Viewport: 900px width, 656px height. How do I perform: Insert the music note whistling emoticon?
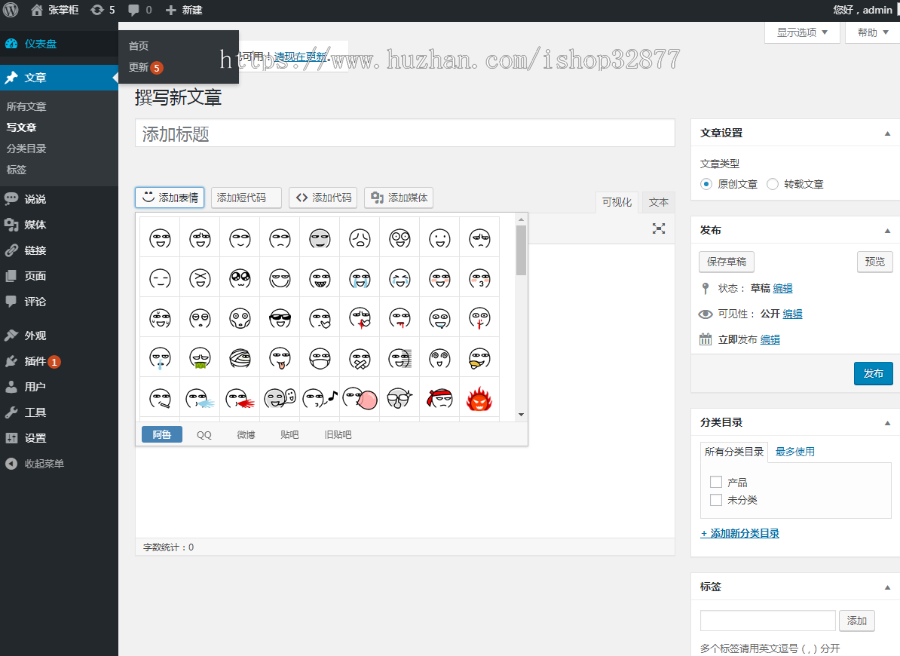(320, 398)
